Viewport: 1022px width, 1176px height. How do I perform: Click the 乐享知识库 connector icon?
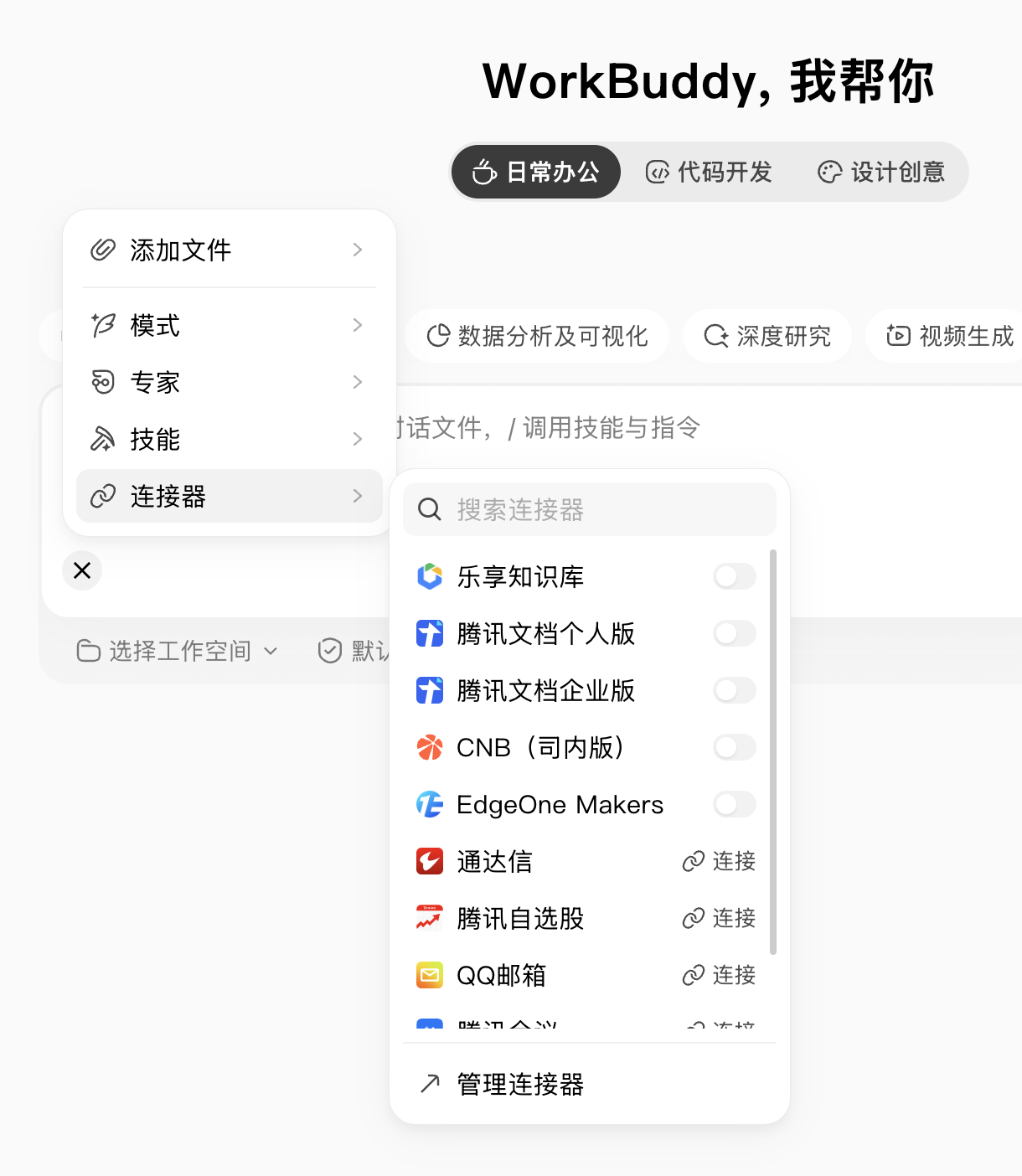pyautogui.click(x=430, y=576)
